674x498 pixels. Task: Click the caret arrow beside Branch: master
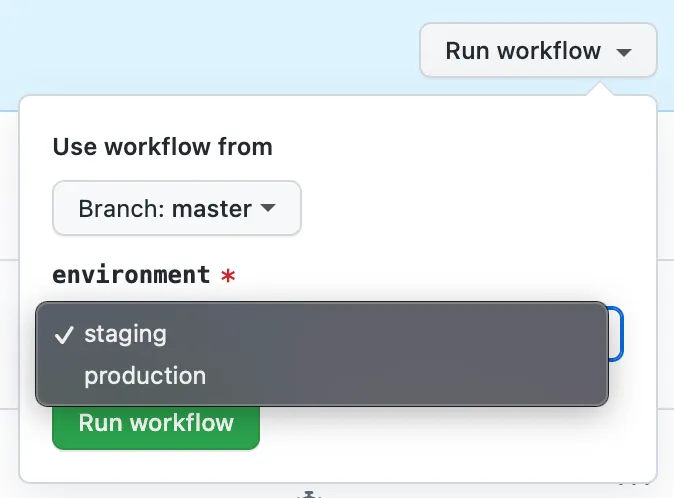tap(267, 208)
